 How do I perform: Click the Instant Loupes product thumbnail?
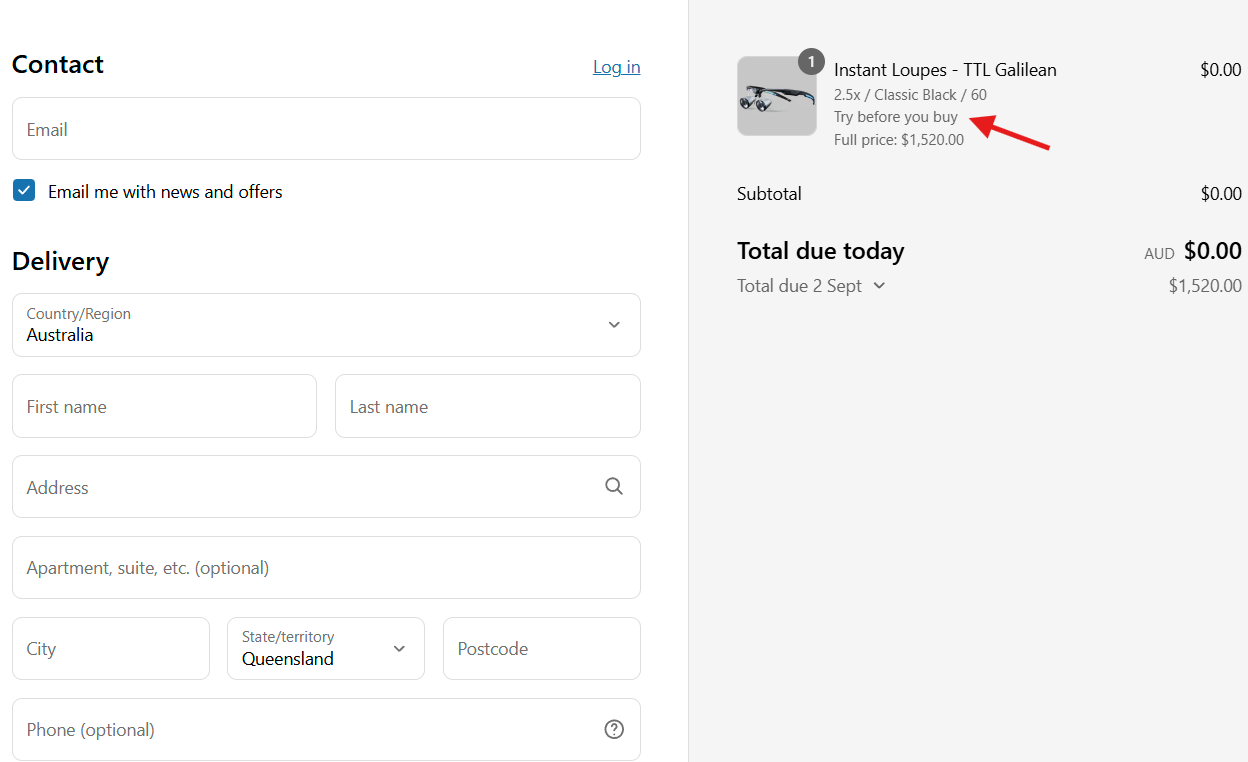[x=776, y=97]
